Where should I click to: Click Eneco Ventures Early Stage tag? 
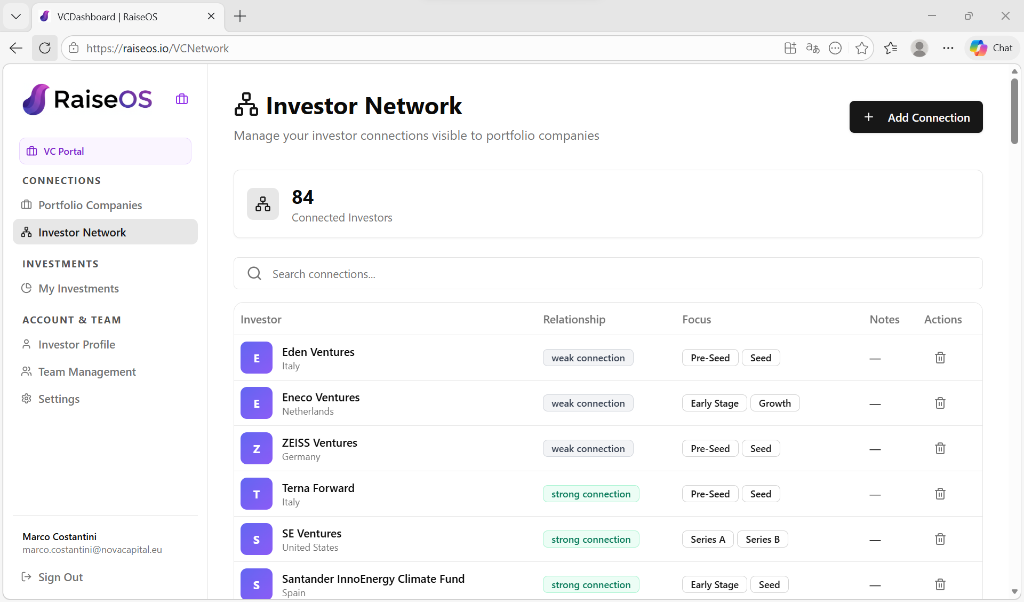tap(714, 404)
